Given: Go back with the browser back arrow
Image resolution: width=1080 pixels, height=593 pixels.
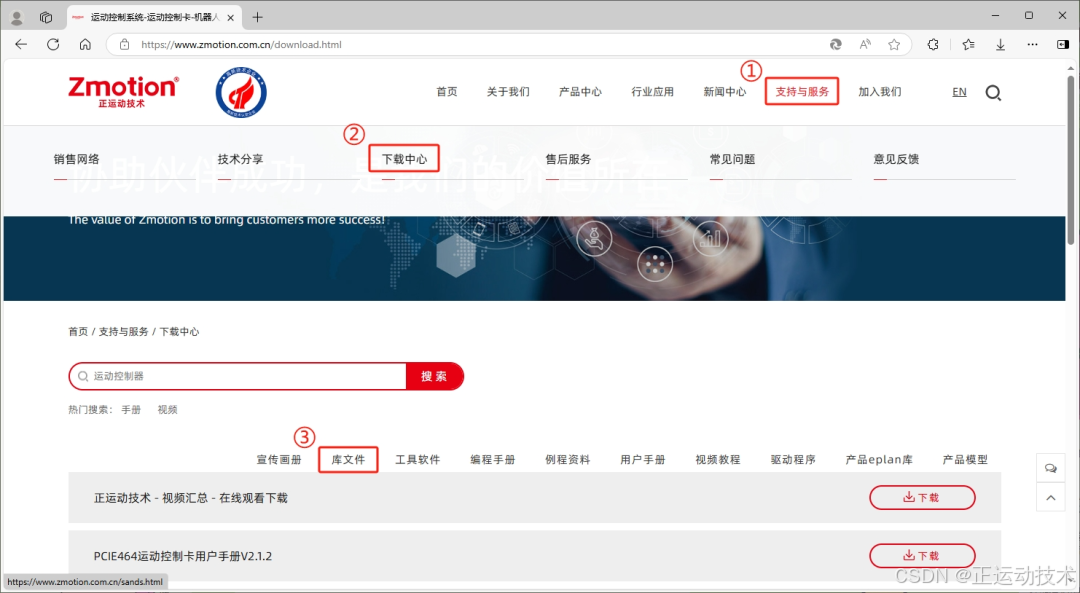Looking at the screenshot, I should [21, 44].
